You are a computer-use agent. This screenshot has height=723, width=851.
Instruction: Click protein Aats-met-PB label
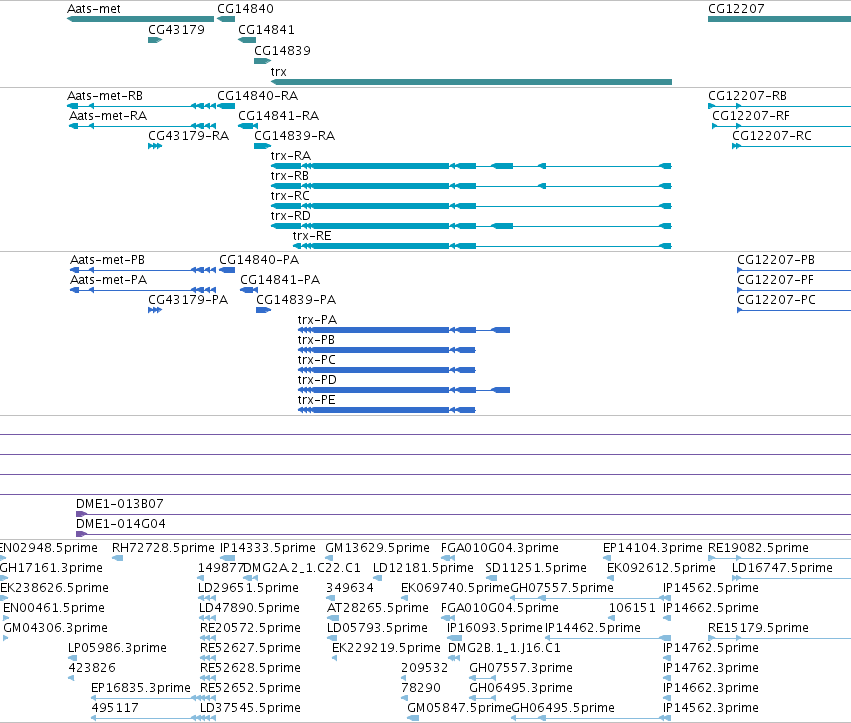pyautogui.click(x=107, y=259)
